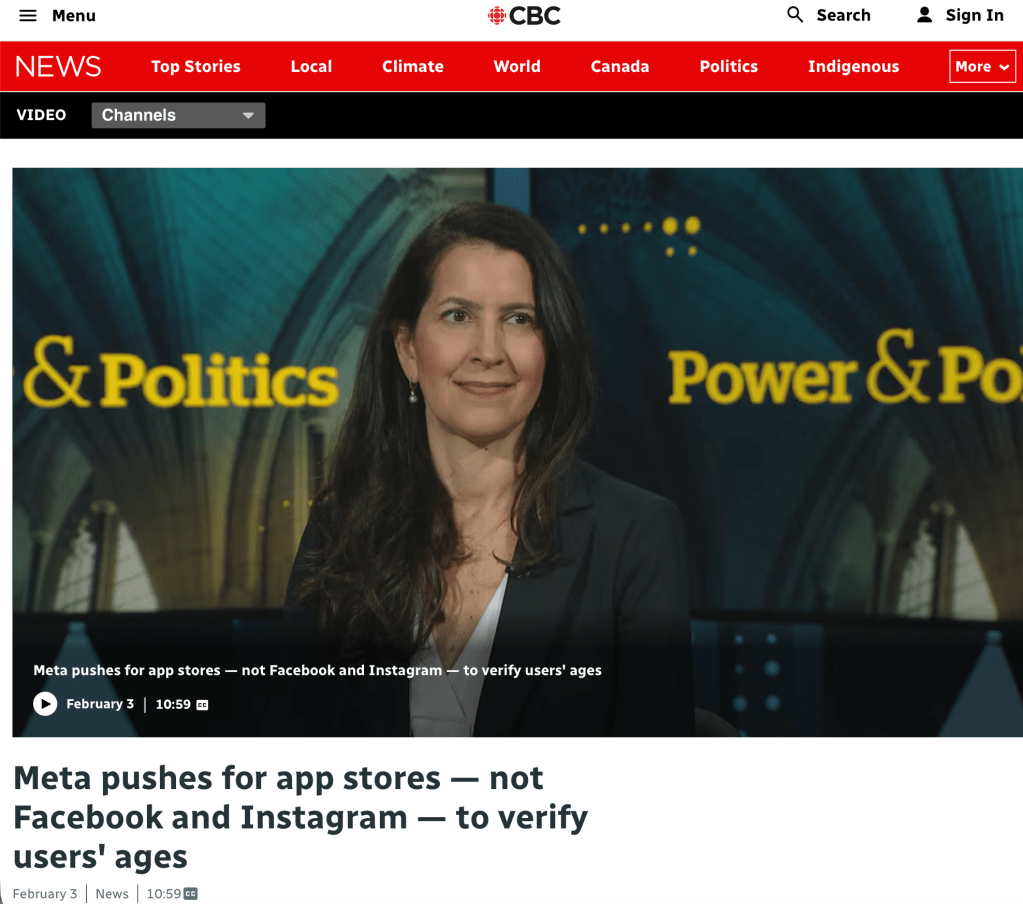Click the Sign In person icon
The height and width of the screenshot is (904, 1023).
point(924,15)
